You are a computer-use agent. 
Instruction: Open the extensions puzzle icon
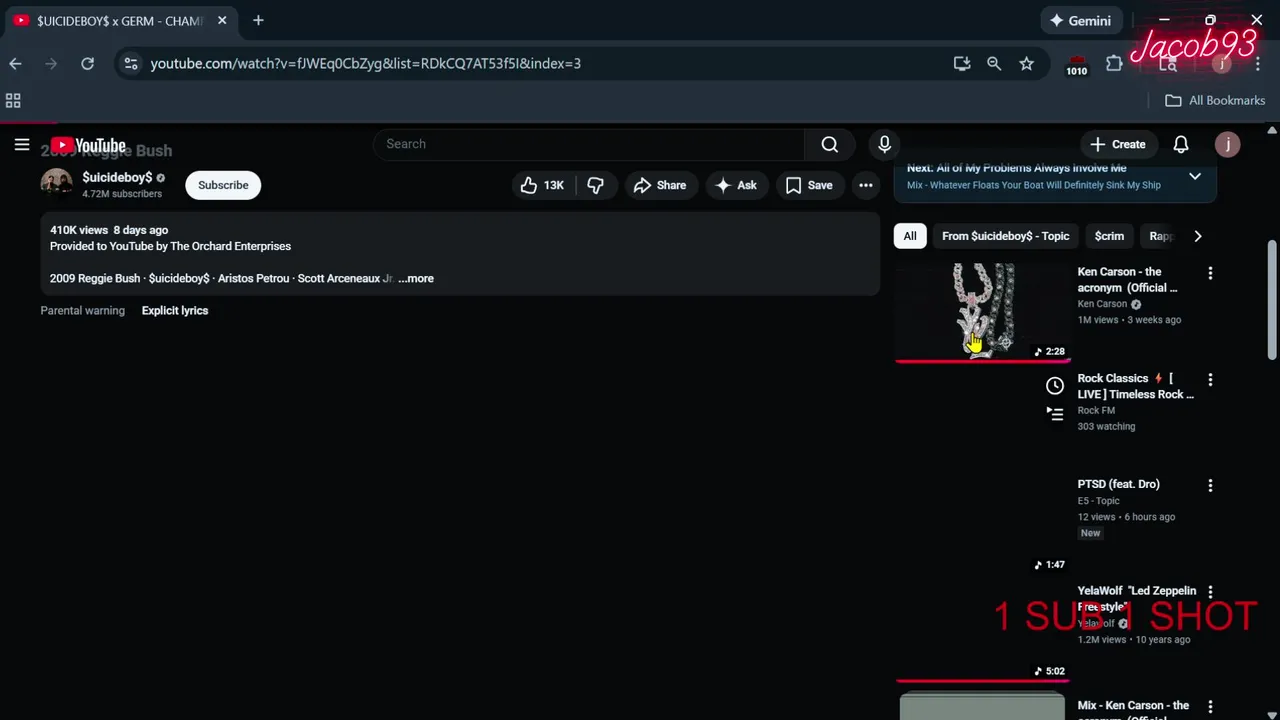1114,63
